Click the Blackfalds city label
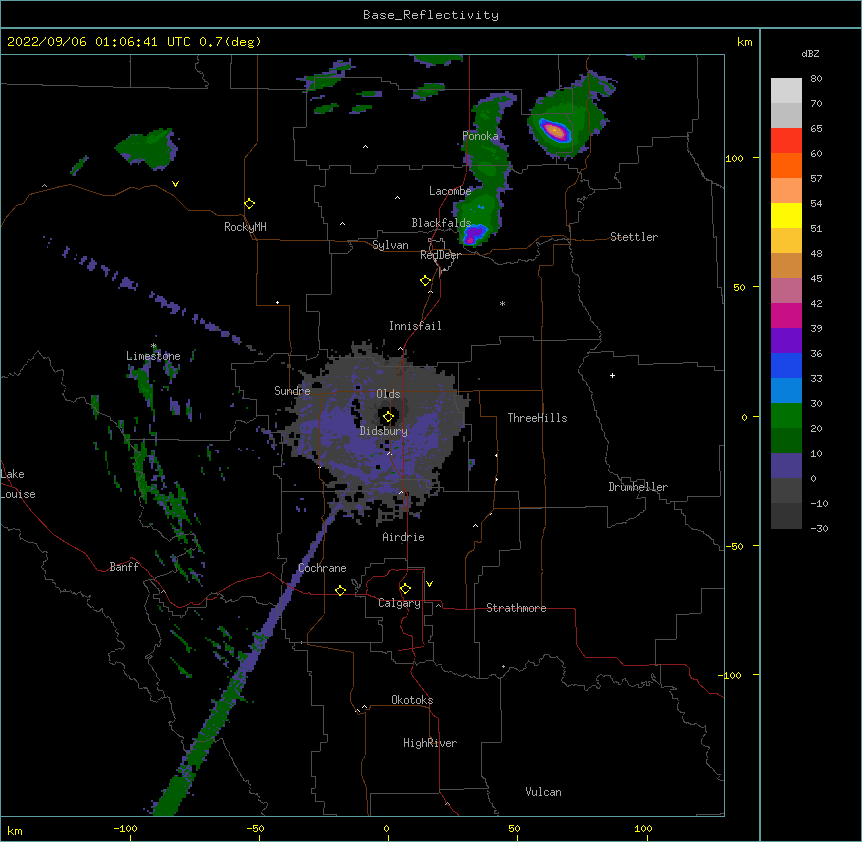This screenshot has width=862, height=842. pos(441,223)
